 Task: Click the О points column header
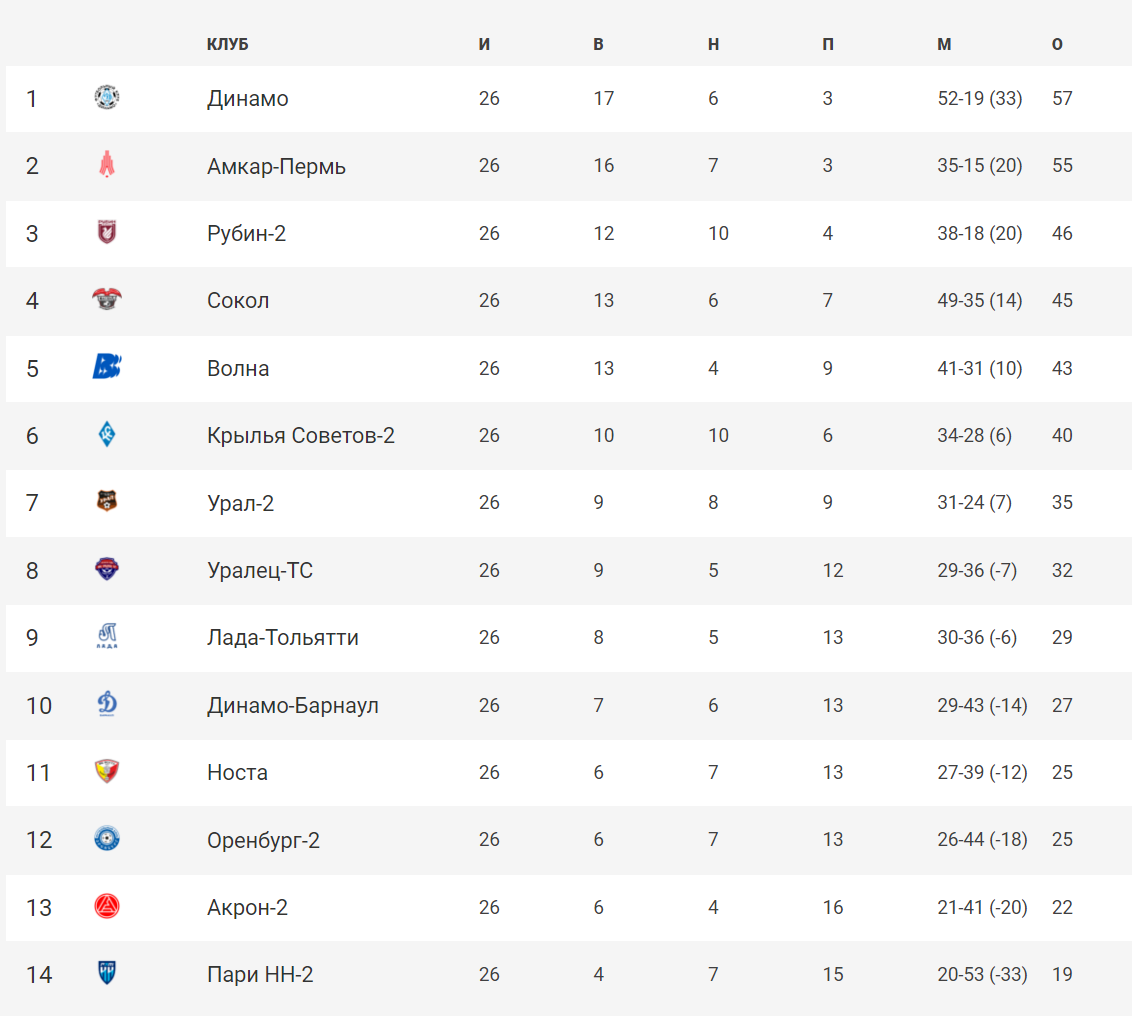1057,45
